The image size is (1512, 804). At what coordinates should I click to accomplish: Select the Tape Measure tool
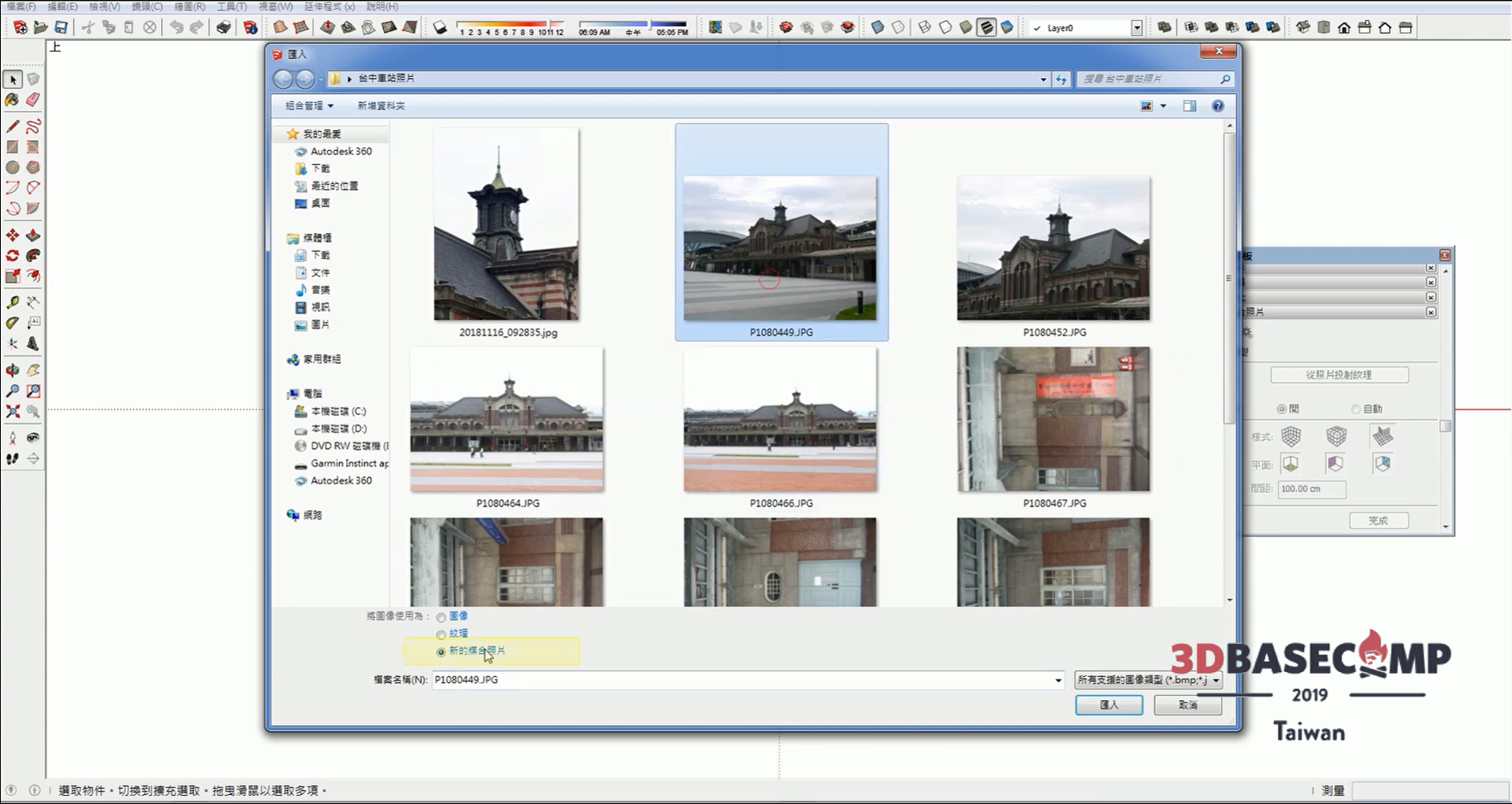click(x=12, y=303)
